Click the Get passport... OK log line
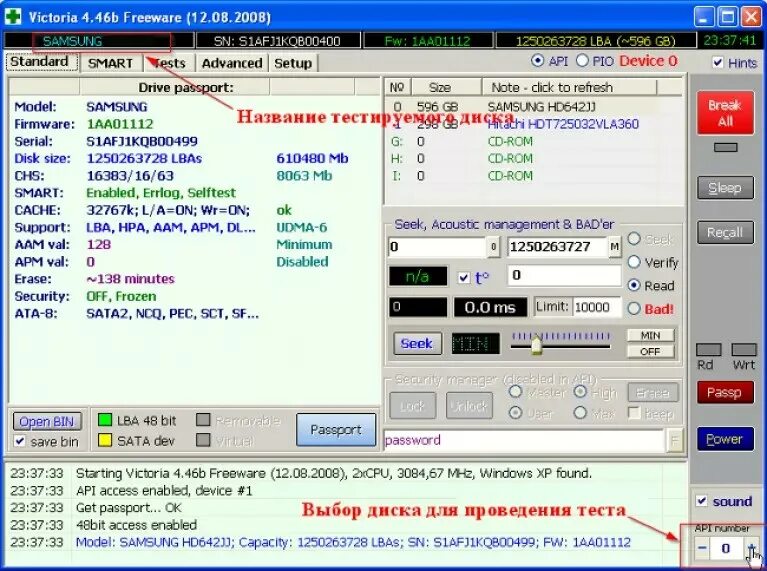 point(129,508)
